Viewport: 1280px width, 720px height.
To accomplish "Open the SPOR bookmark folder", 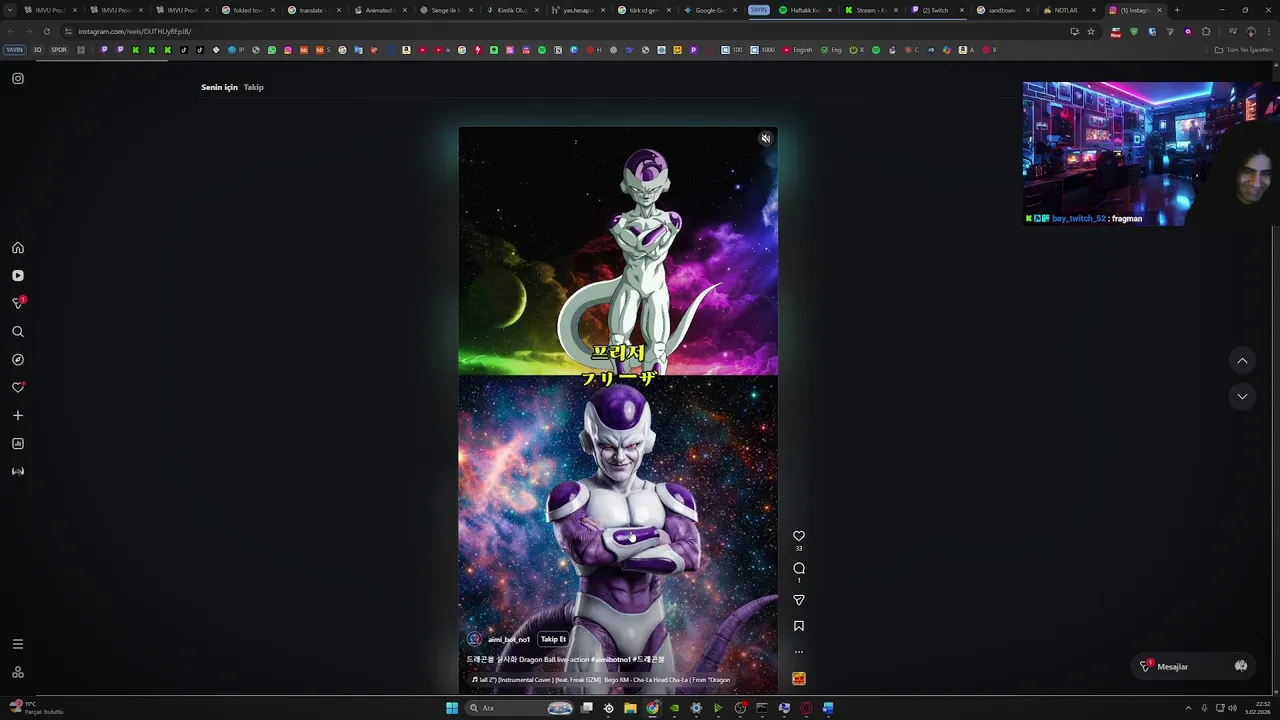I will click(59, 49).
